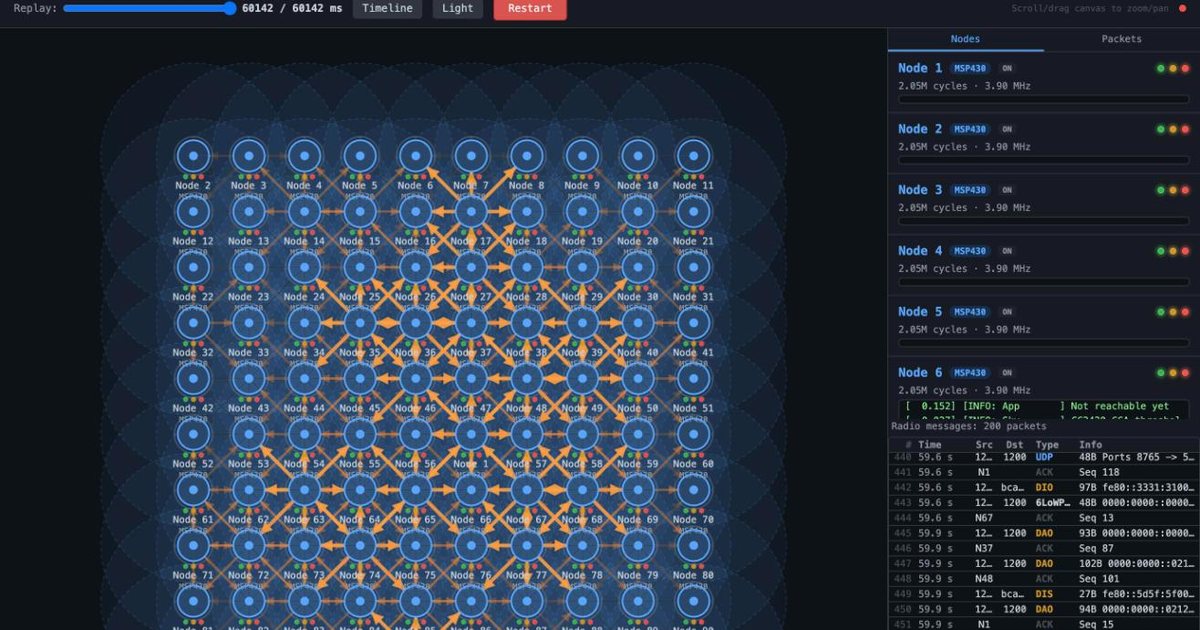Screen dimensions: 1200x630
Task: Select packet row 447 with DAO 102B
Action: pyautogui.click(x=1044, y=563)
